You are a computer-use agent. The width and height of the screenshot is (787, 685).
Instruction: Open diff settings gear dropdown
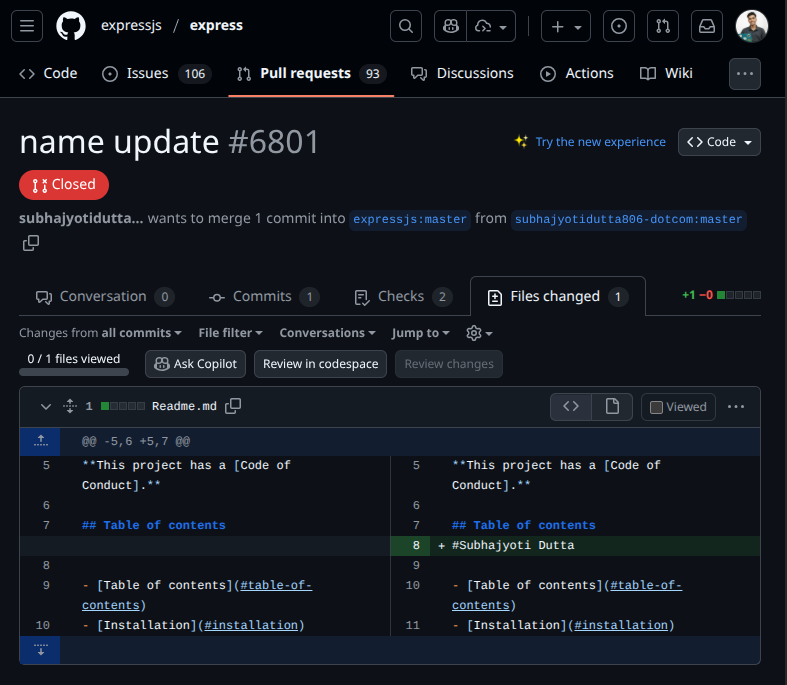(479, 333)
